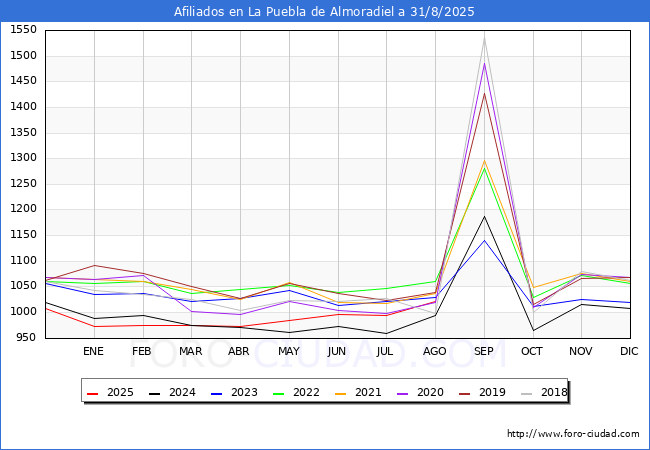Screen dimensions: 650x450
Task: Click the 1050 y-axis value
Action: pos(24,285)
